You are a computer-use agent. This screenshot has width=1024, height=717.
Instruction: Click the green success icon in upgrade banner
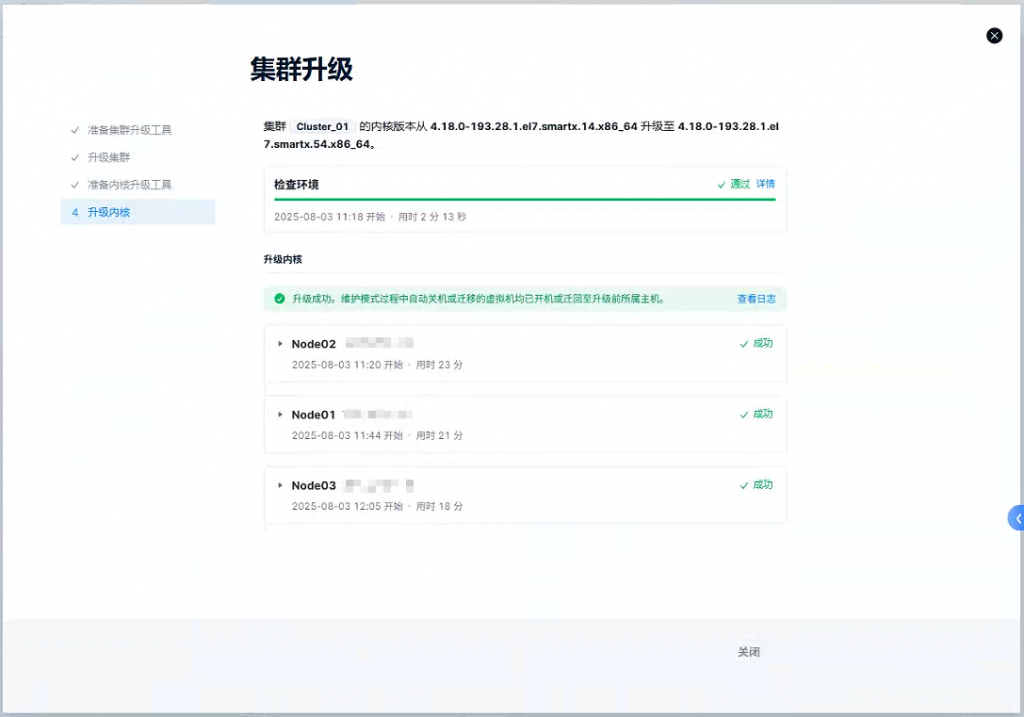(x=279, y=299)
